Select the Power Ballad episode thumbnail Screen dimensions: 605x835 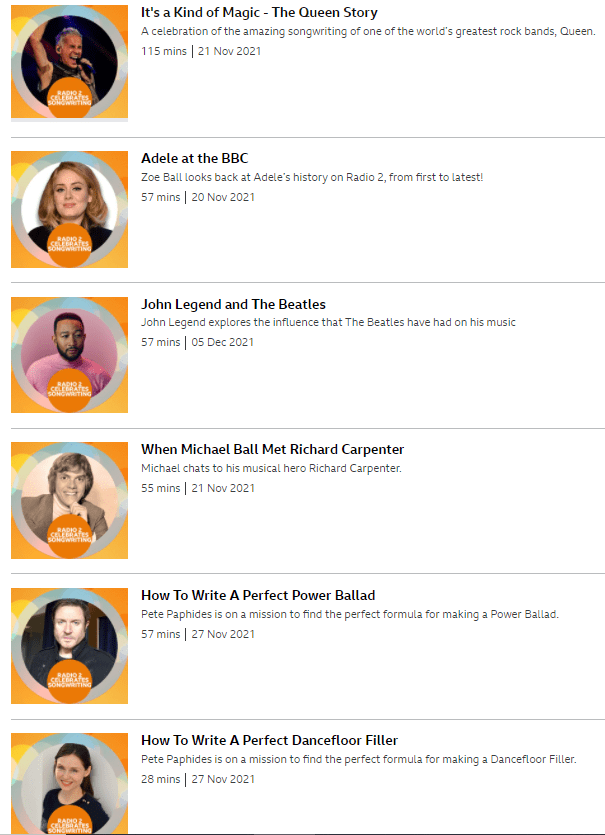(69, 646)
